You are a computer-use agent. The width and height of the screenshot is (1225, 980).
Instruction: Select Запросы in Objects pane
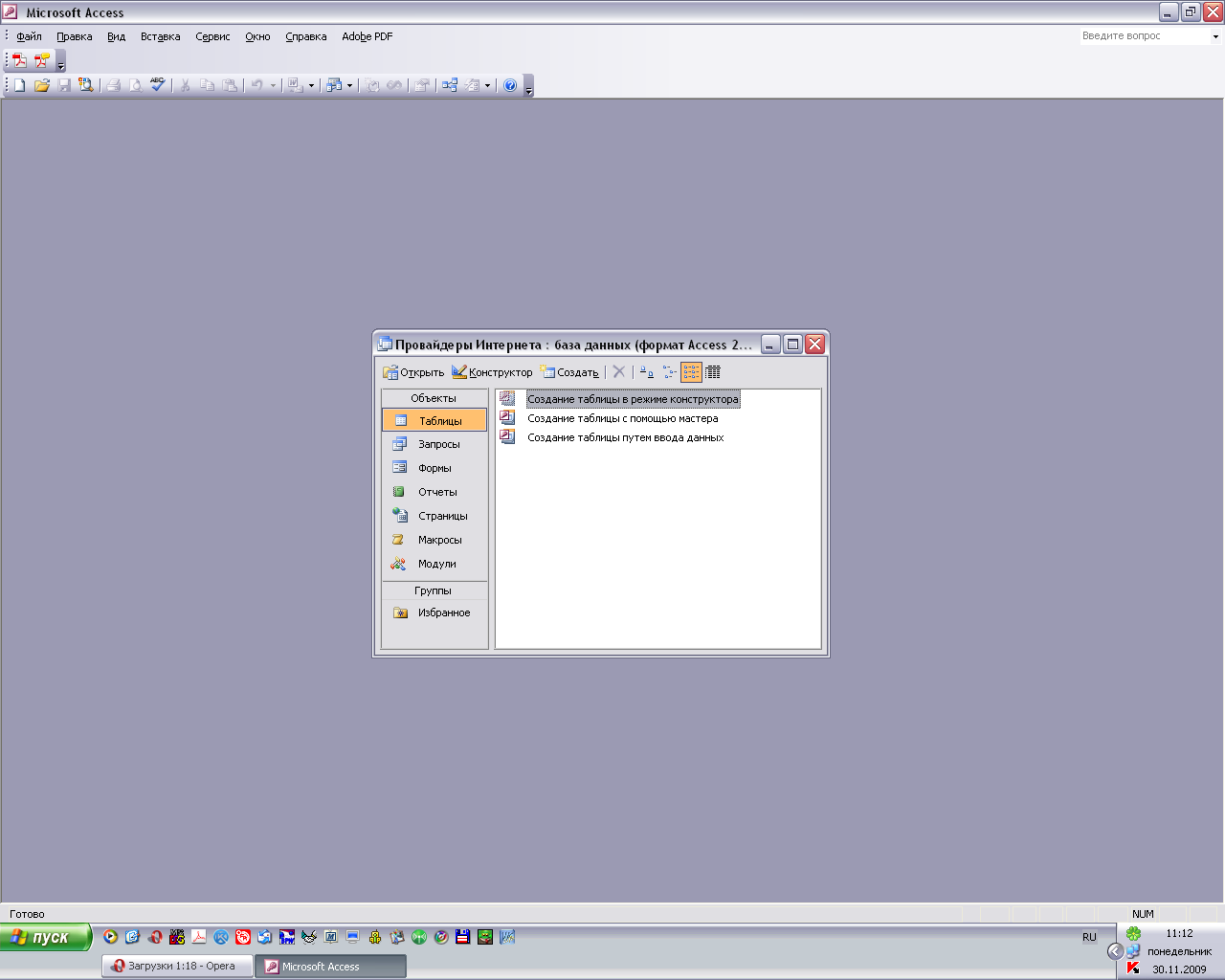click(434, 444)
